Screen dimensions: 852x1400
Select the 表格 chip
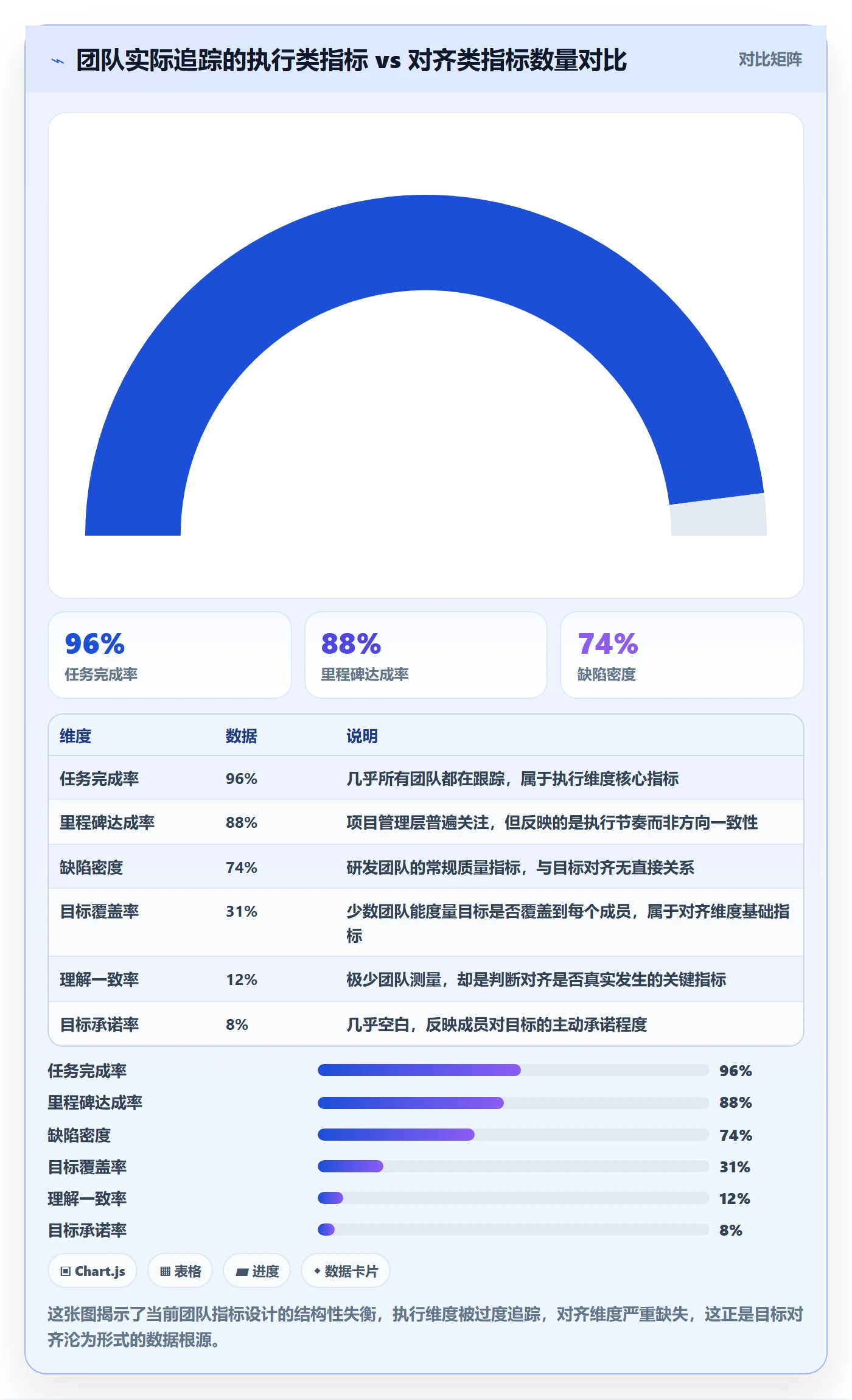click(180, 1271)
